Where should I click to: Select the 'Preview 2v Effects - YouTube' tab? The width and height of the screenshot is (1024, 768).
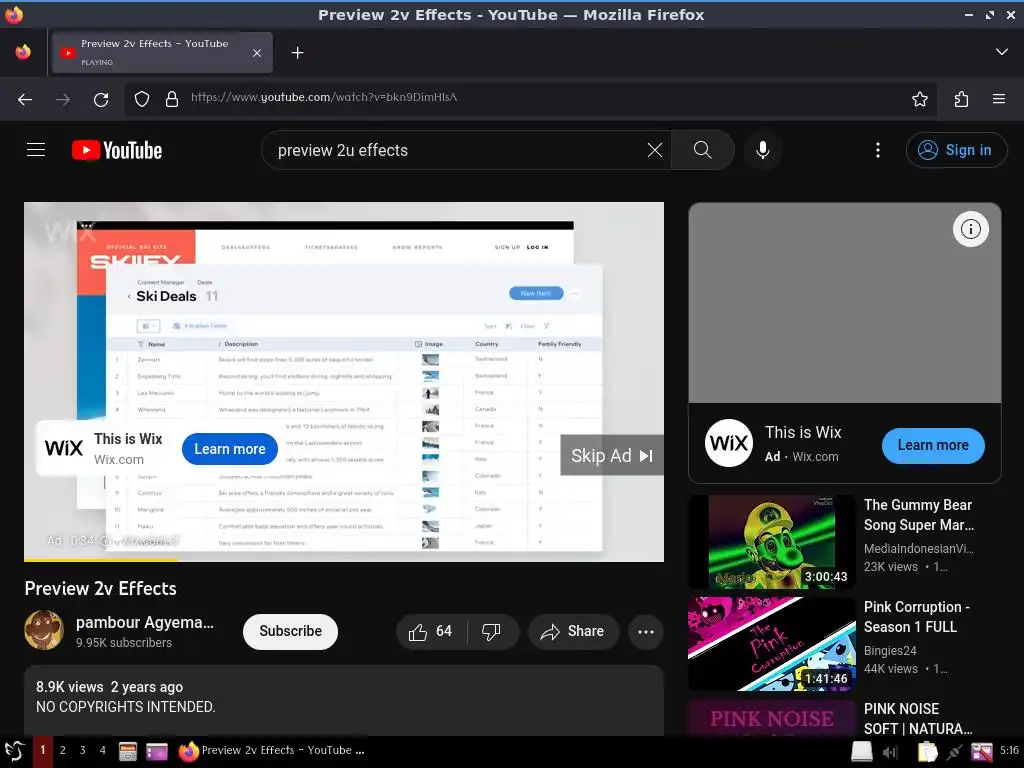[x=161, y=52]
